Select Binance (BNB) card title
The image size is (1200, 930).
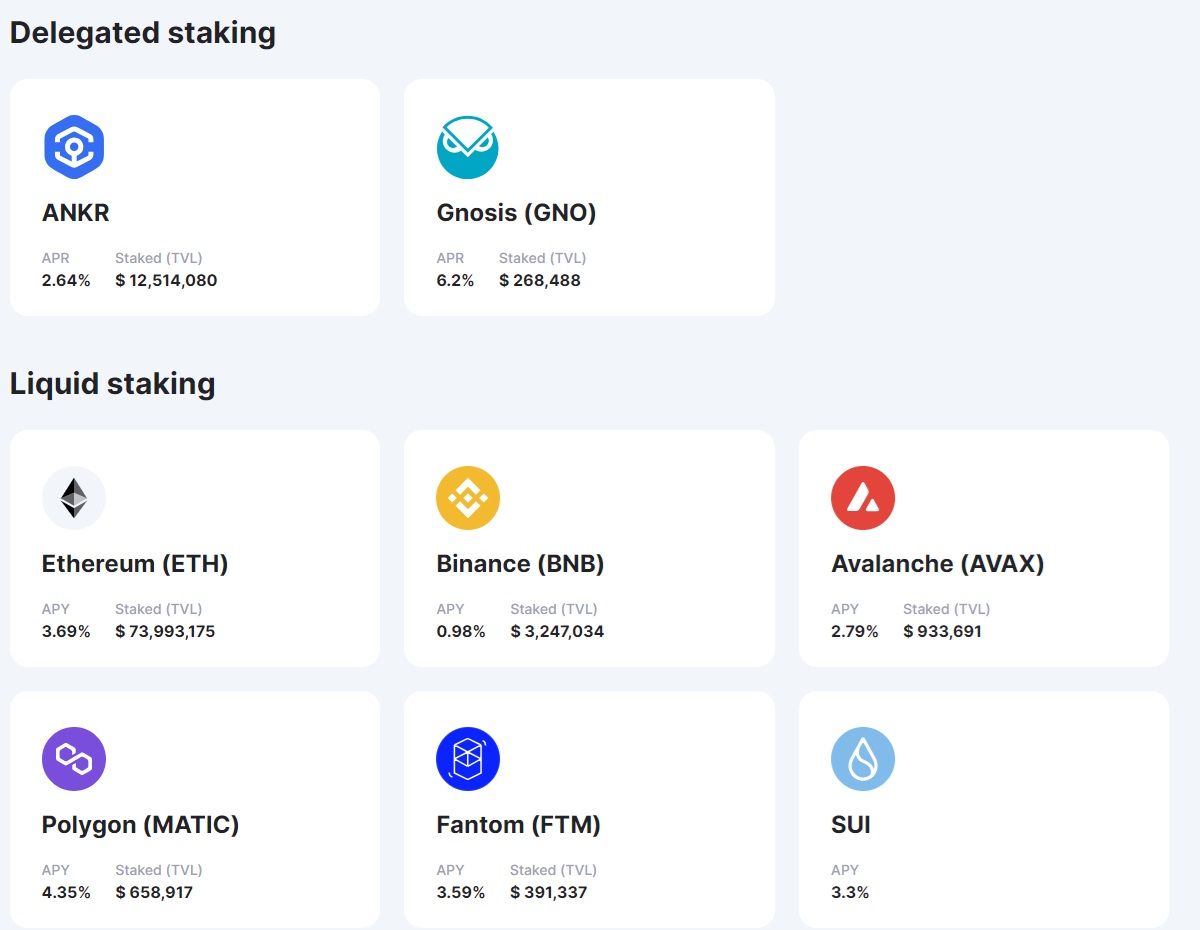(x=520, y=564)
